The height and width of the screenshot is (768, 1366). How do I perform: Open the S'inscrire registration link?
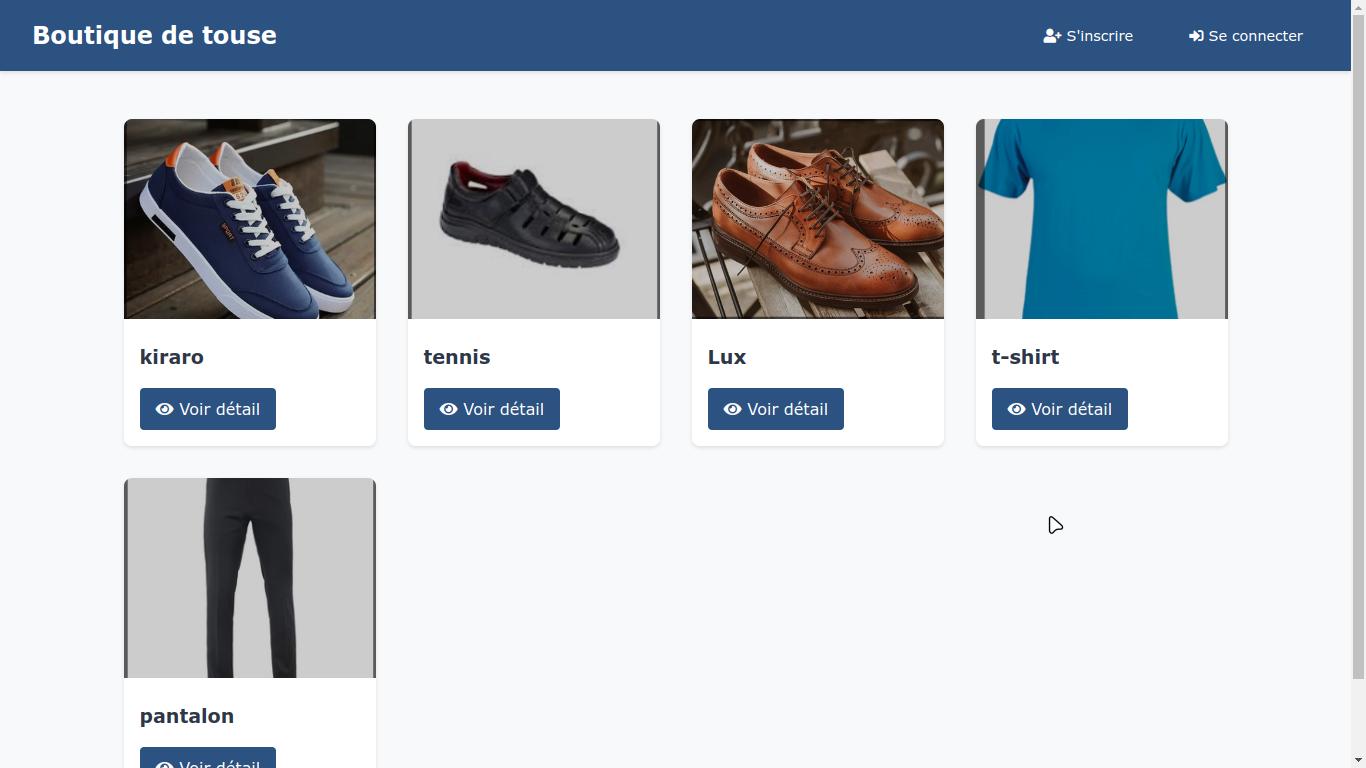pyautogui.click(x=1099, y=36)
